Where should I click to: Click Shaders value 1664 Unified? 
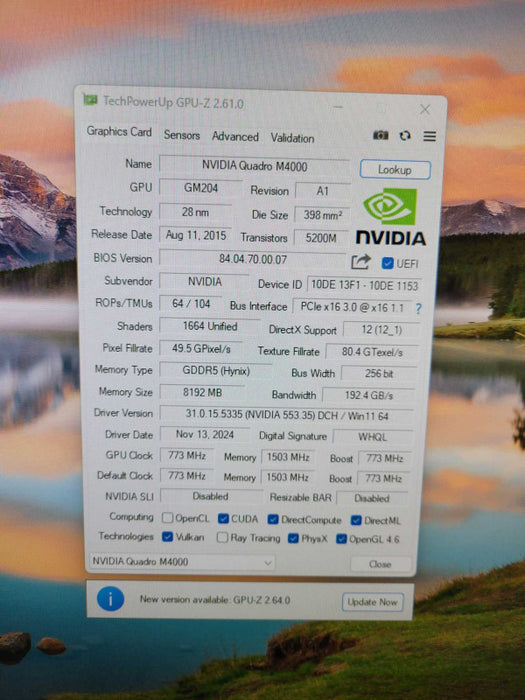point(210,326)
